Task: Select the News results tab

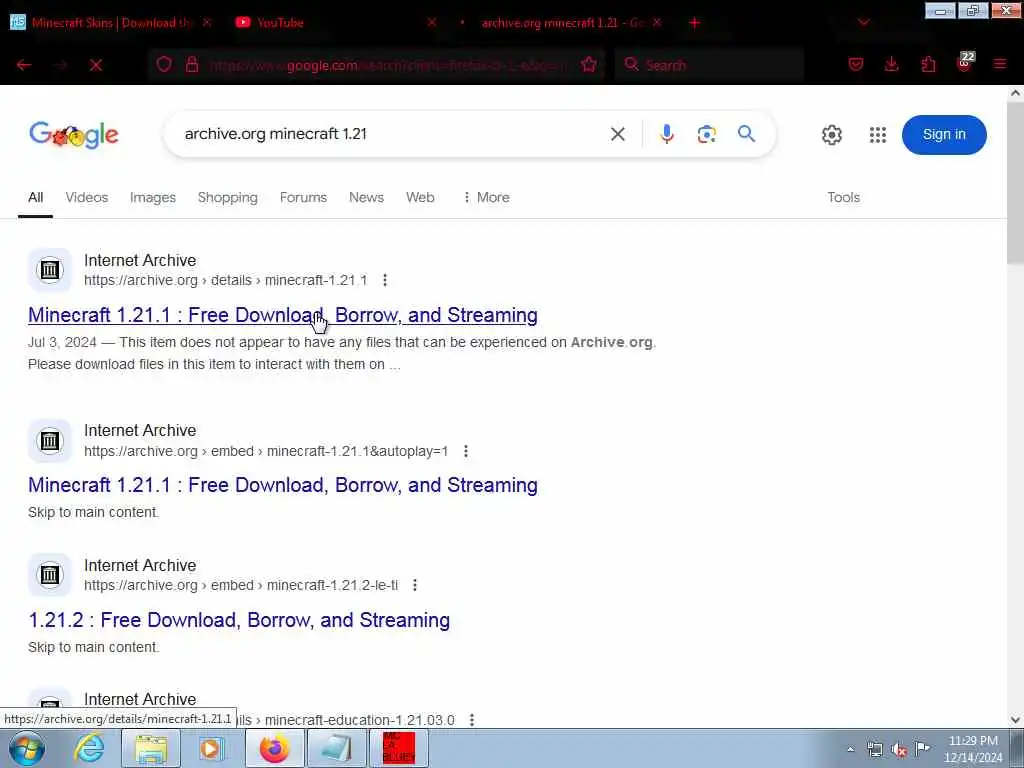Action: pyautogui.click(x=366, y=197)
